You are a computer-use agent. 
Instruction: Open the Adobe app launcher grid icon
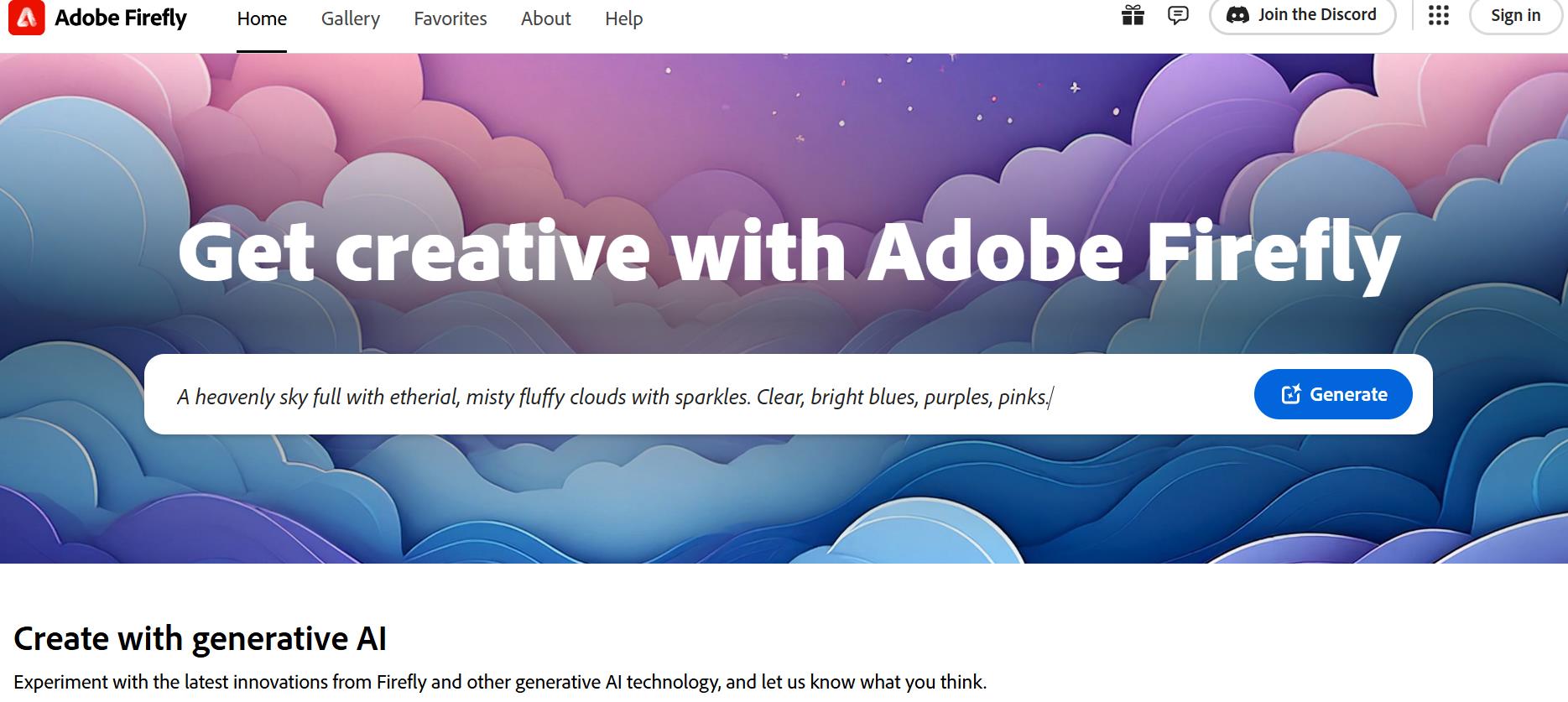[x=1440, y=15]
